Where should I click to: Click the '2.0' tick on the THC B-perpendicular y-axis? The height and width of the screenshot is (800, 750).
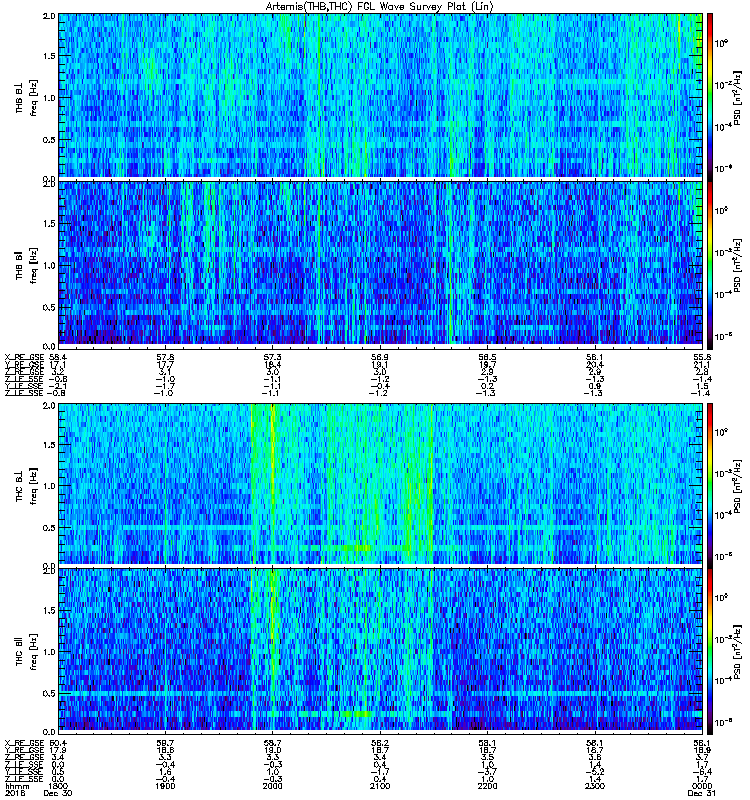tap(49, 406)
